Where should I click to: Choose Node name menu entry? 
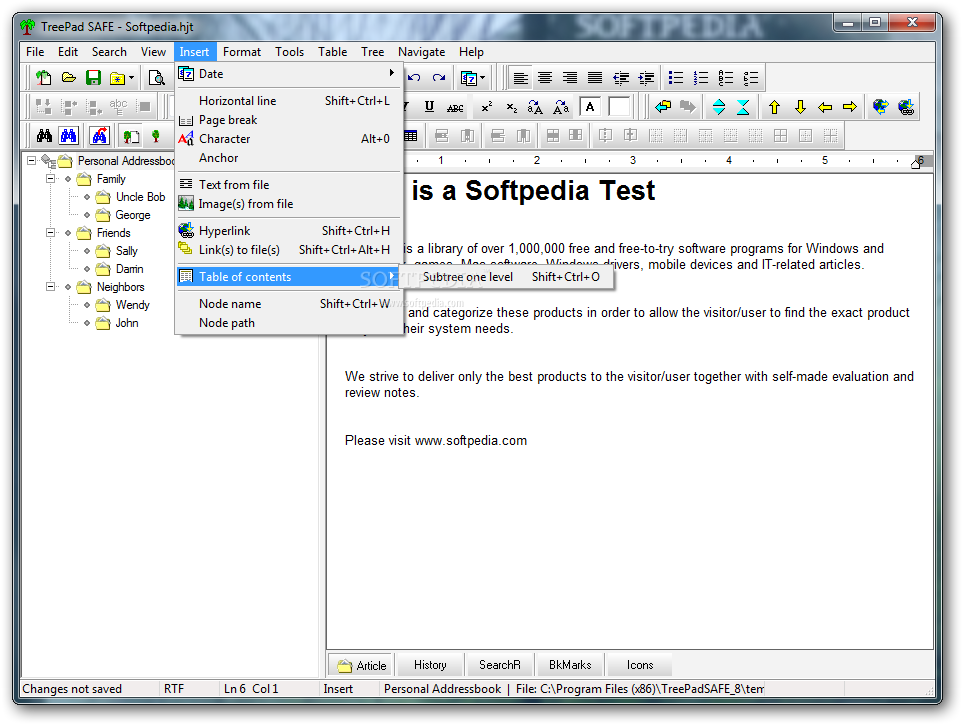(x=289, y=304)
